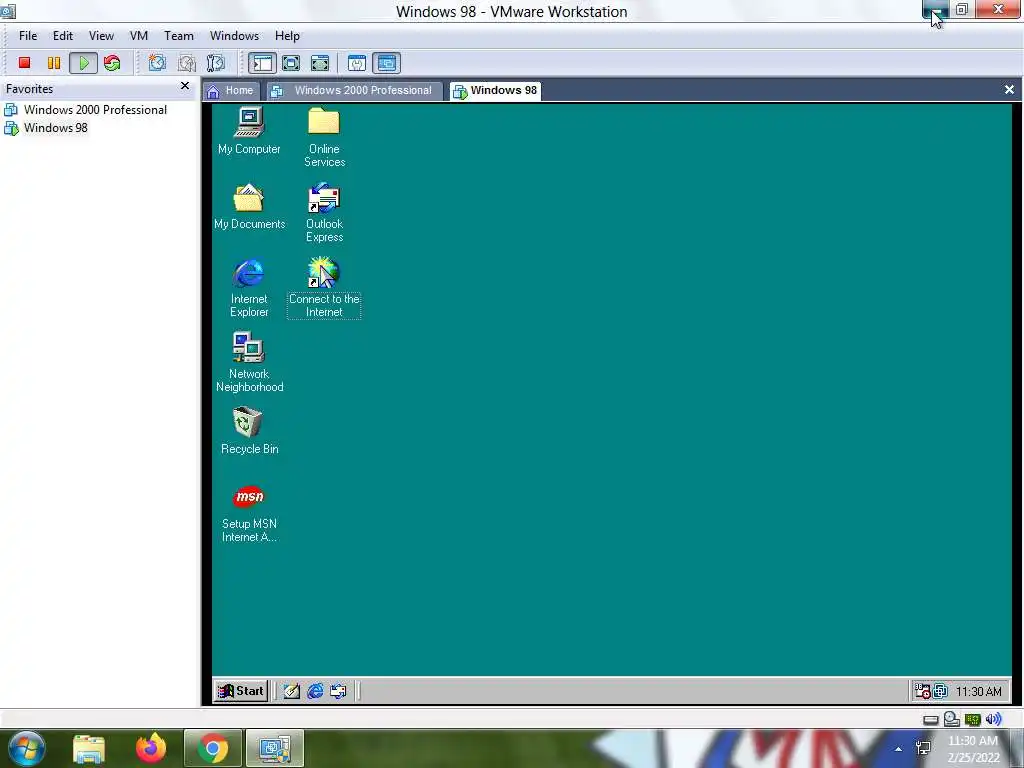The height and width of the screenshot is (768, 1024).
Task: Open the snapshot manager toolbar icon
Action: click(x=216, y=63)
